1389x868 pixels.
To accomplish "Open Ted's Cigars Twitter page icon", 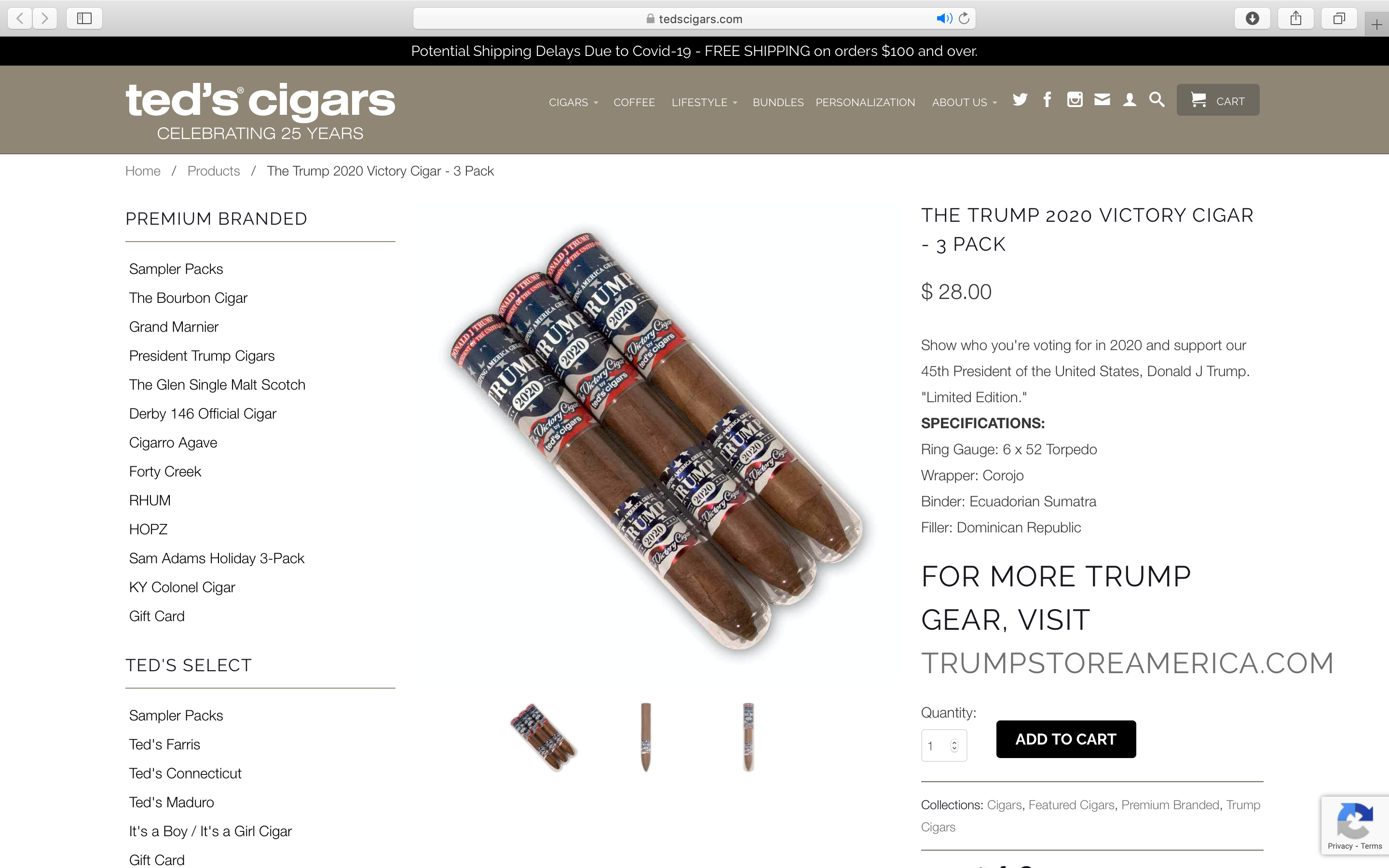I will point(1020,100).
